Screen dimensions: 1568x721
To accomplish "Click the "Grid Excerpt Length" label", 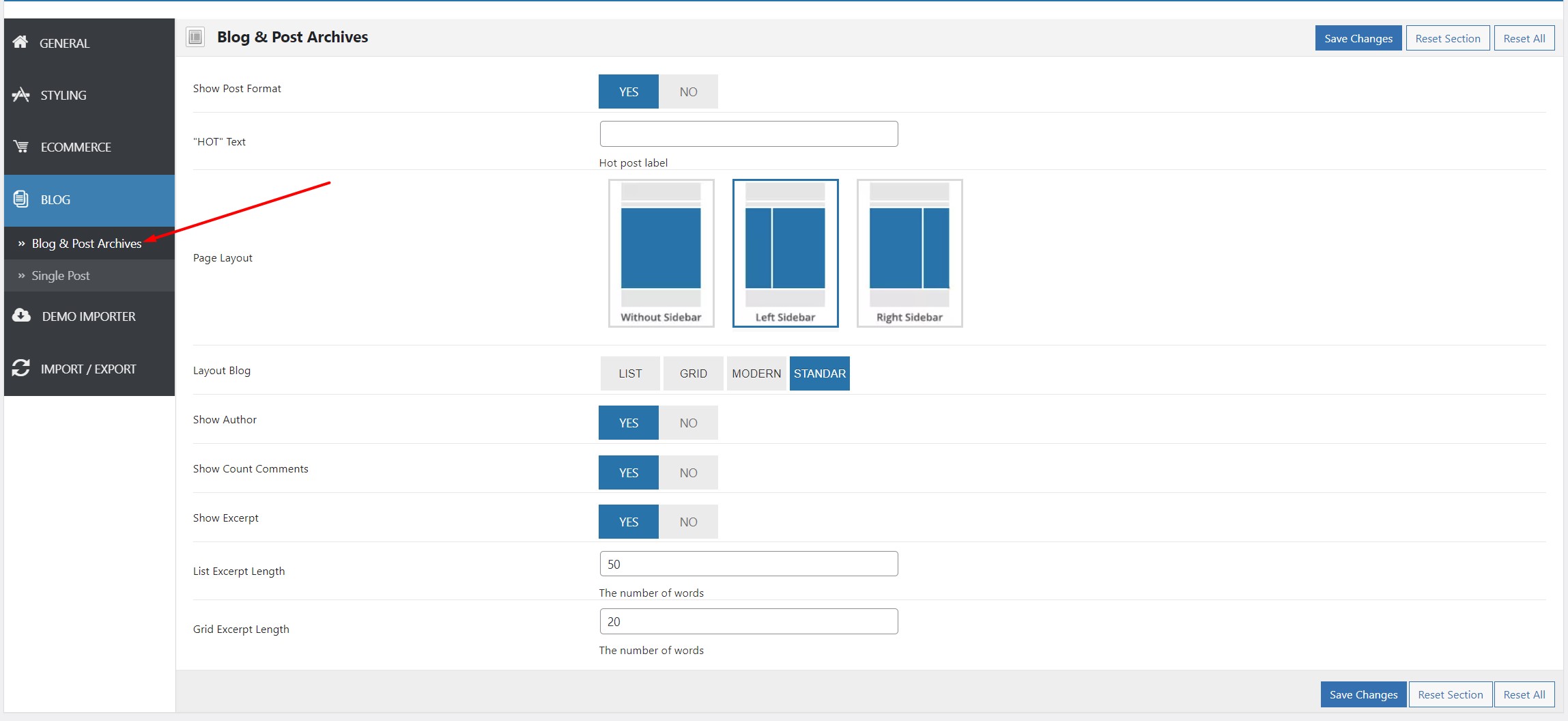I will click(x=241, y=630).
